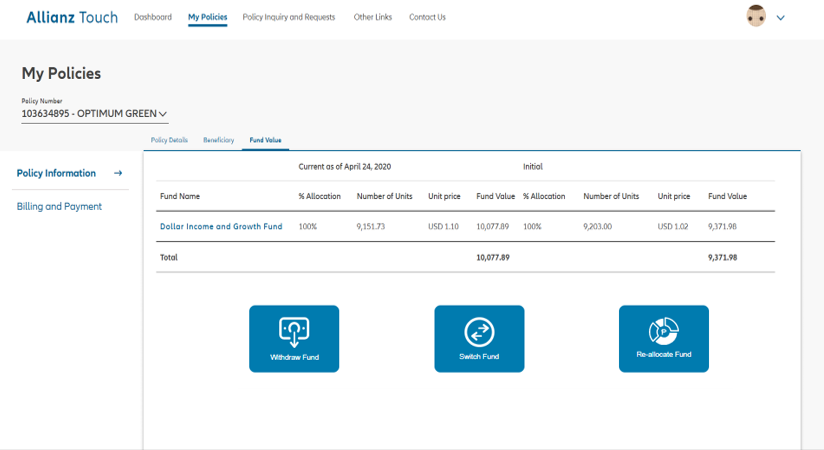Viewport: 824px width, 450px height.
Task: Click the user profile avatar
Action: coord(756,16)
